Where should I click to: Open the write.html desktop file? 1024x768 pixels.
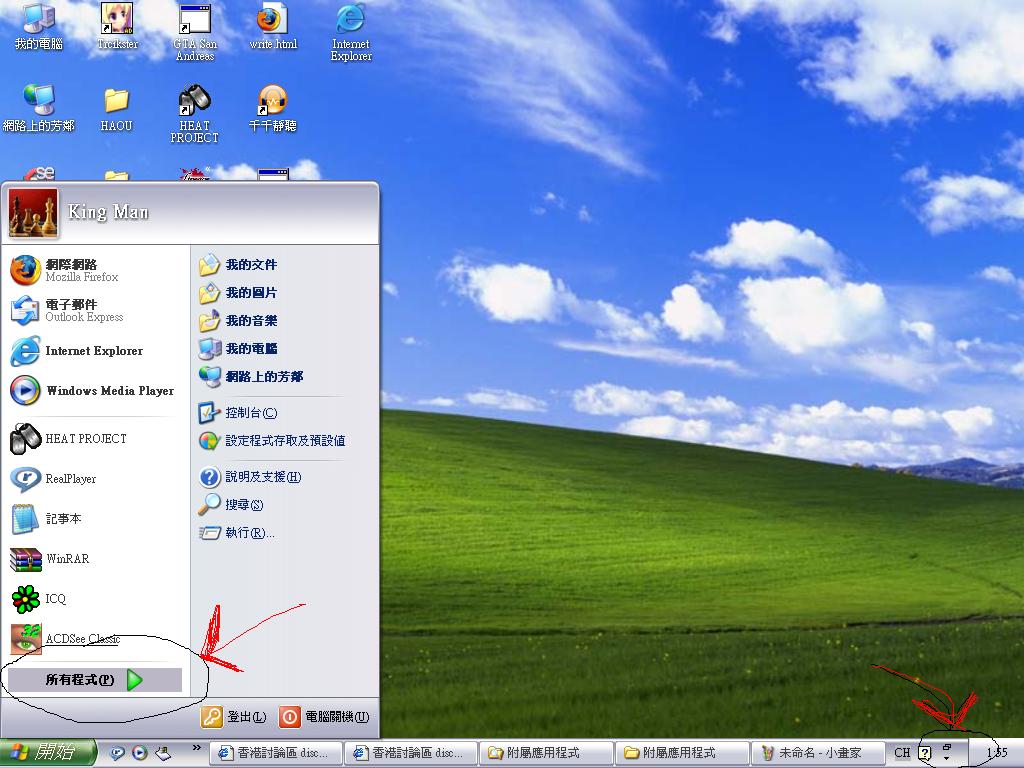pos(273,26)
